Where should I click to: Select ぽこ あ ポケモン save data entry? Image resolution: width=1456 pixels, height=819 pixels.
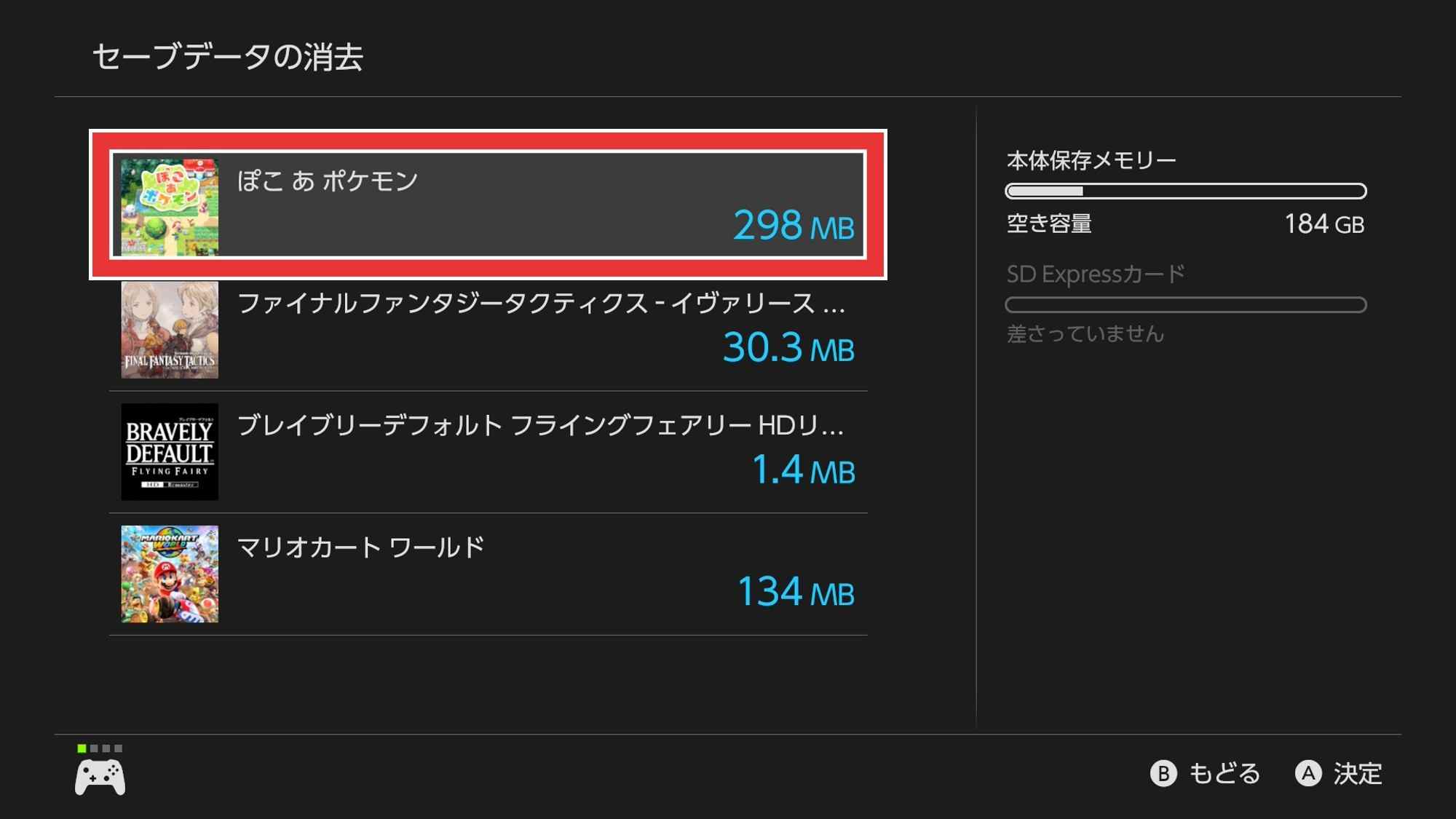click(488, 205)
